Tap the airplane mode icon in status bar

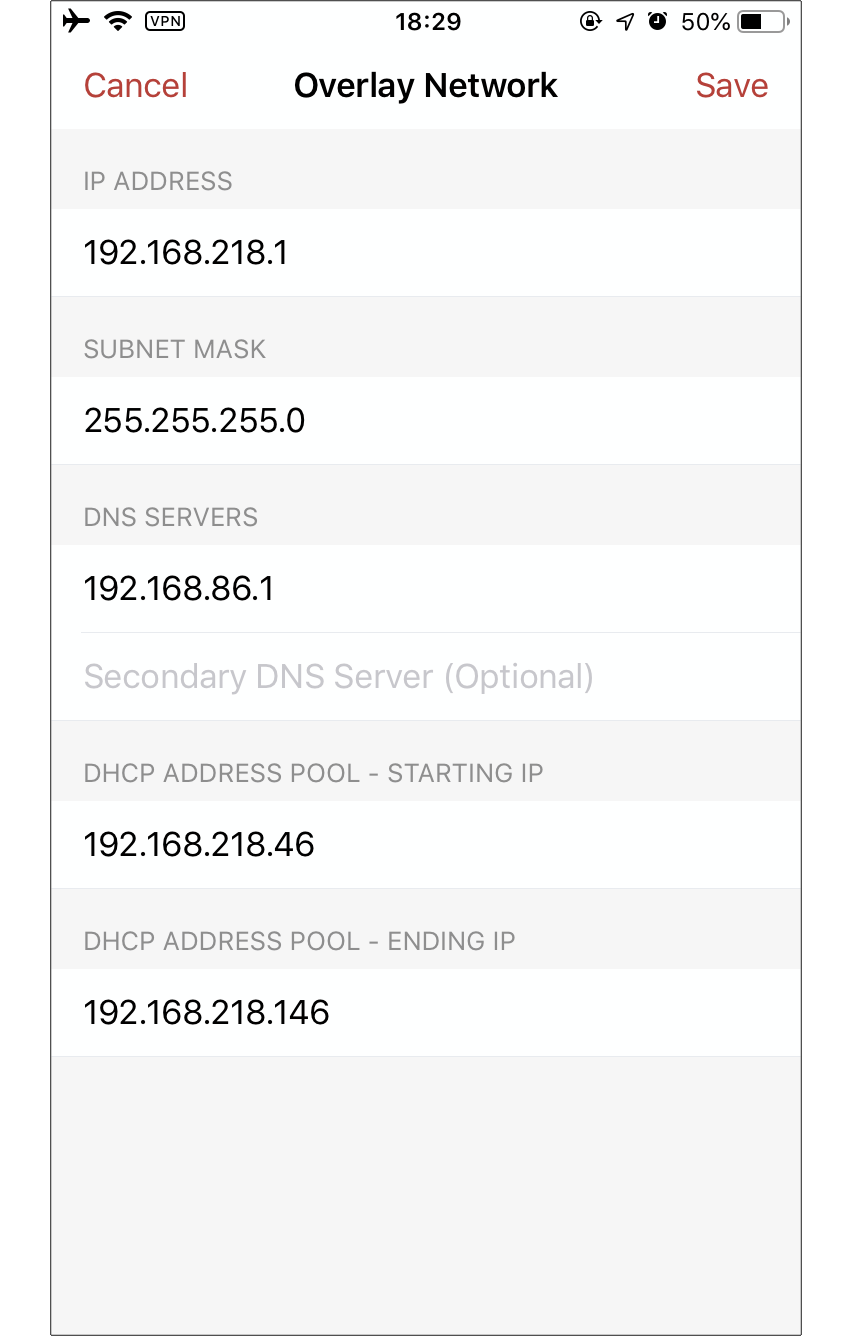pyautogui.click(x=76, y=21)
